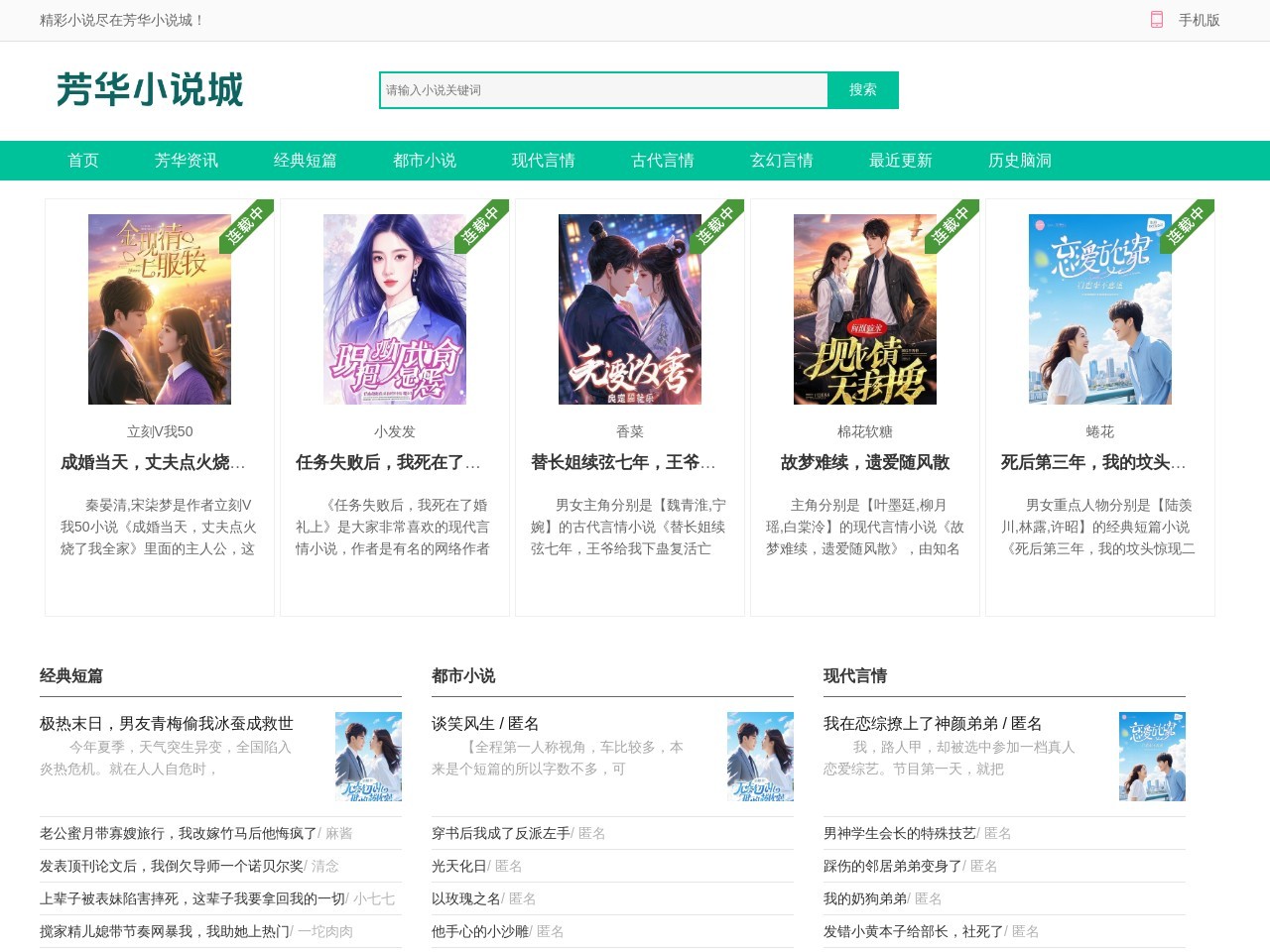Select 都市小说 in the navigation bar

[424, 161]
